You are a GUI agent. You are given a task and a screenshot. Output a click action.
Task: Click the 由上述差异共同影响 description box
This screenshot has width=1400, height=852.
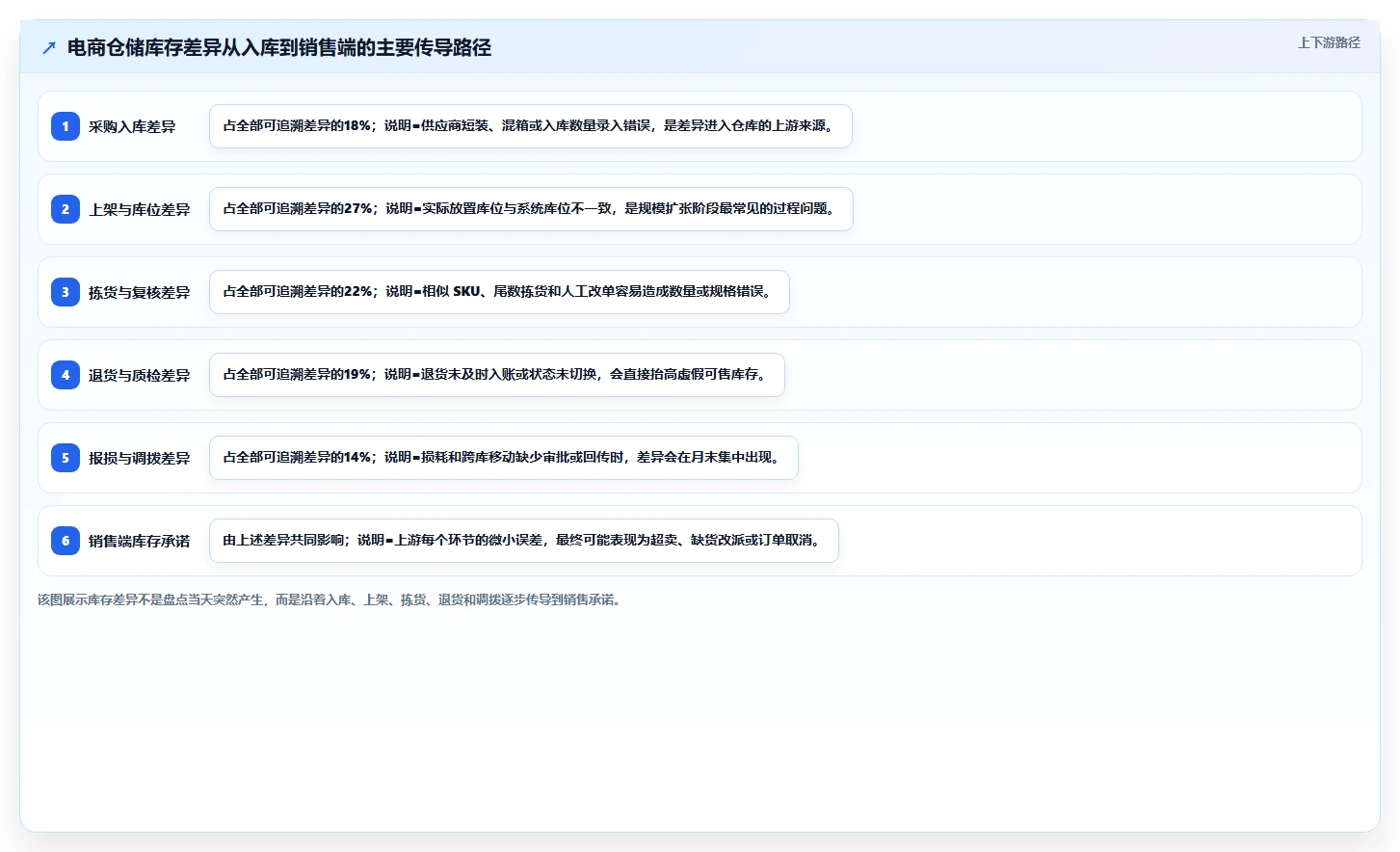click(x=524, y=541)
